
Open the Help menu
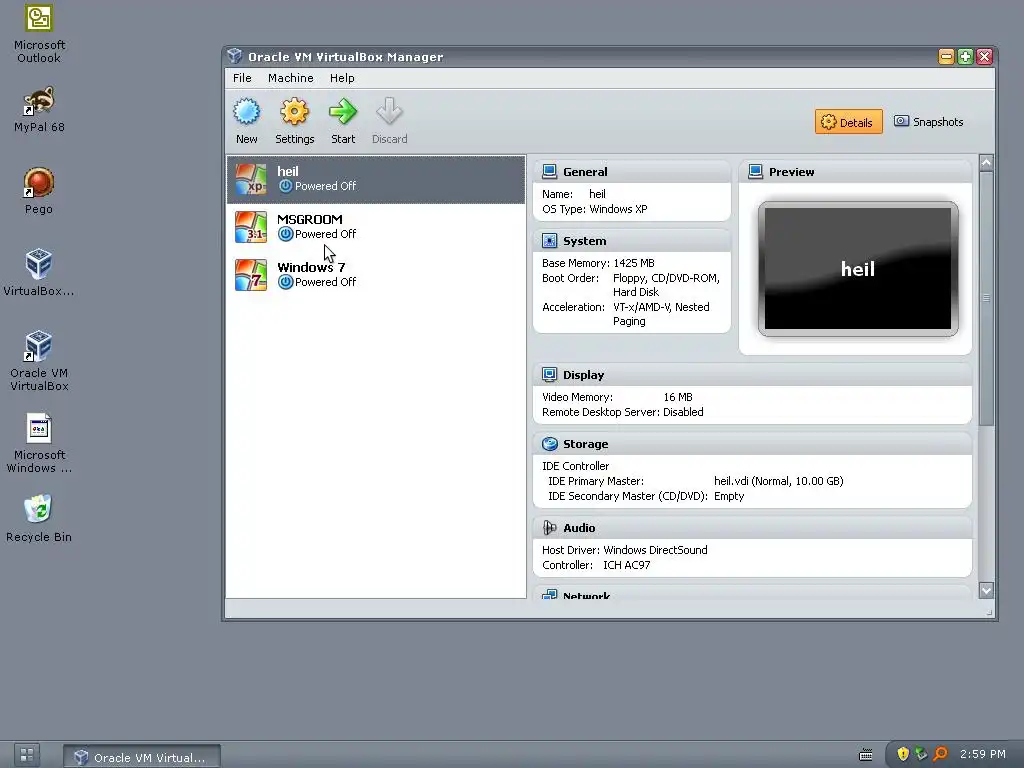tap(342, 78)
